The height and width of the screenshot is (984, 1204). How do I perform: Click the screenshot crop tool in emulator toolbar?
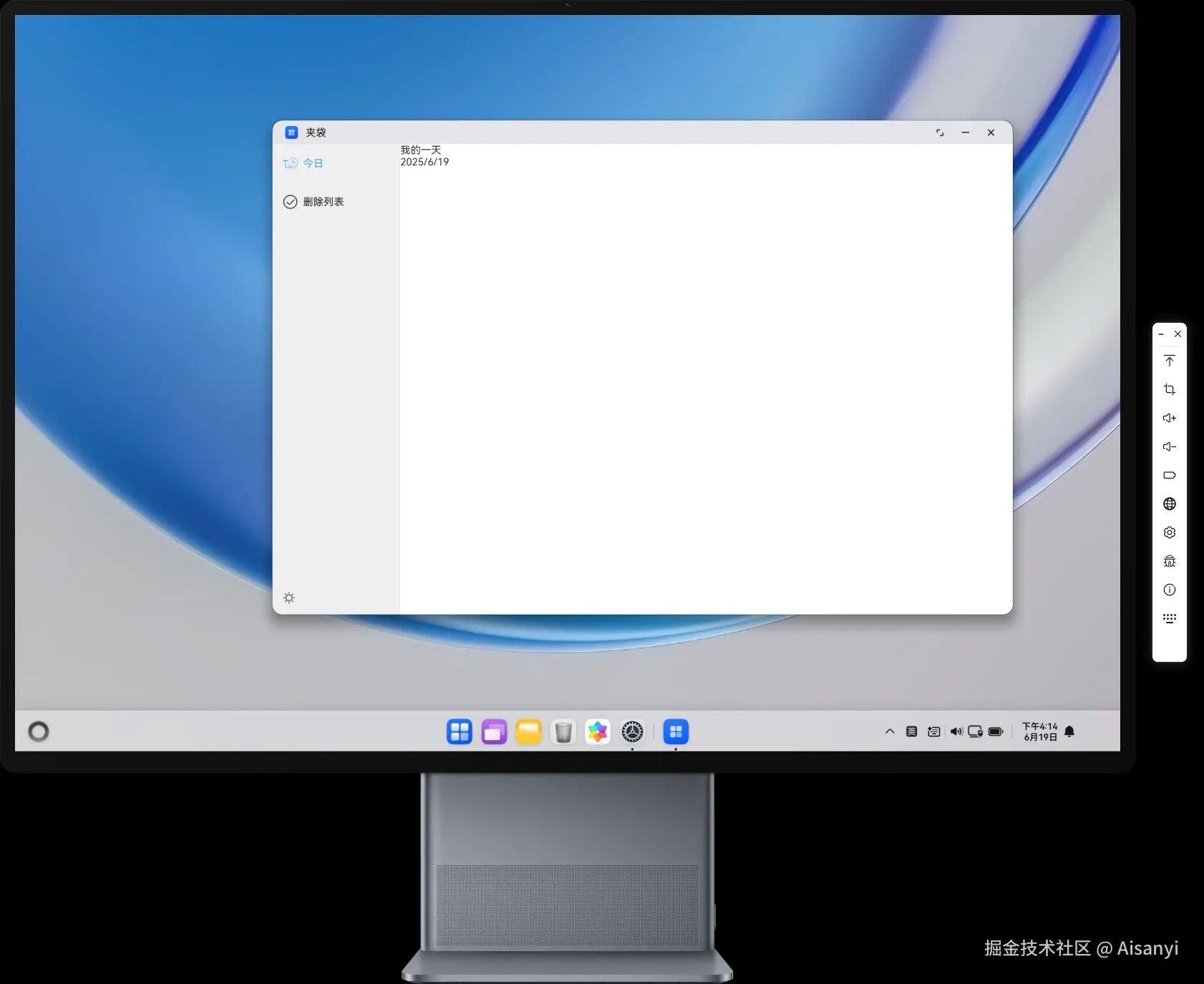pyautogui.click(x=1170, y=389)
